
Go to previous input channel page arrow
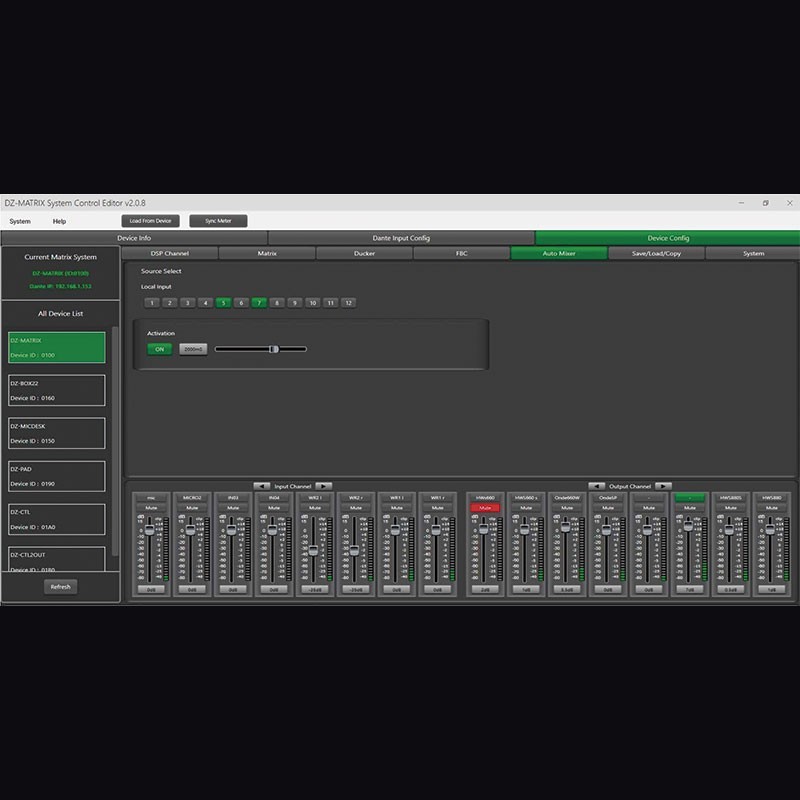click(x=262, y=486)
